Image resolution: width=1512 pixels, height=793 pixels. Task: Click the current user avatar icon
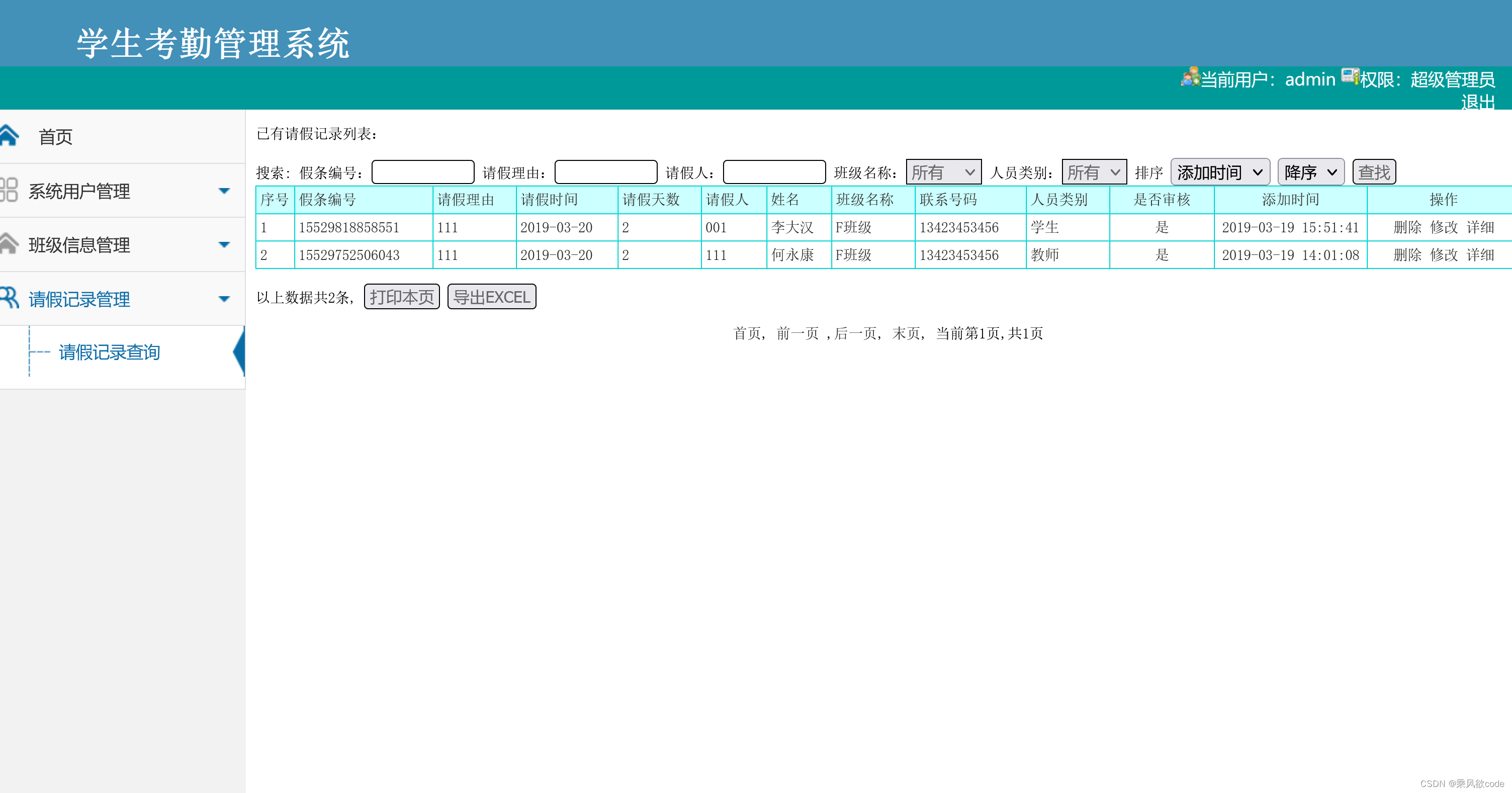tap(1190, 77)
